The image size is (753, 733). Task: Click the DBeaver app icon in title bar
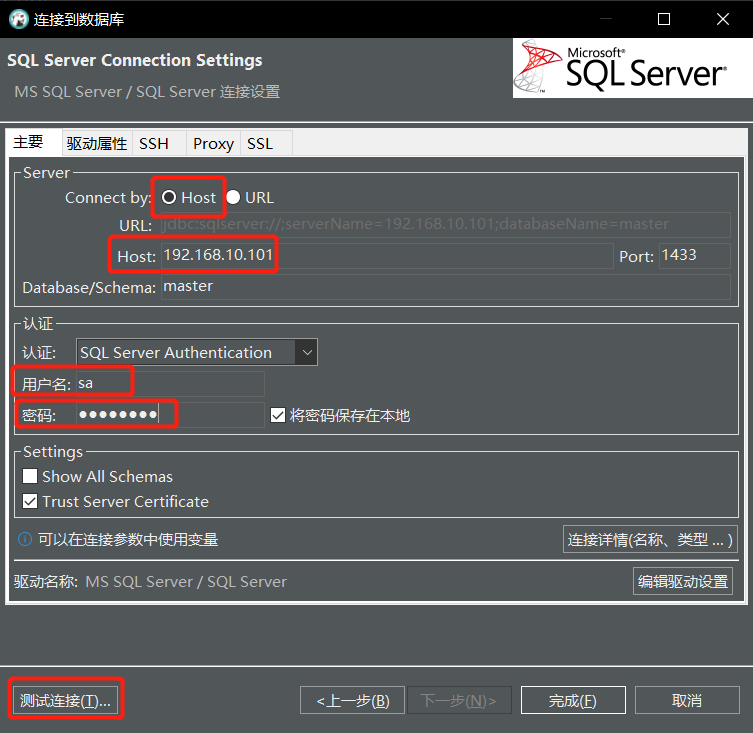coord(19,19)
